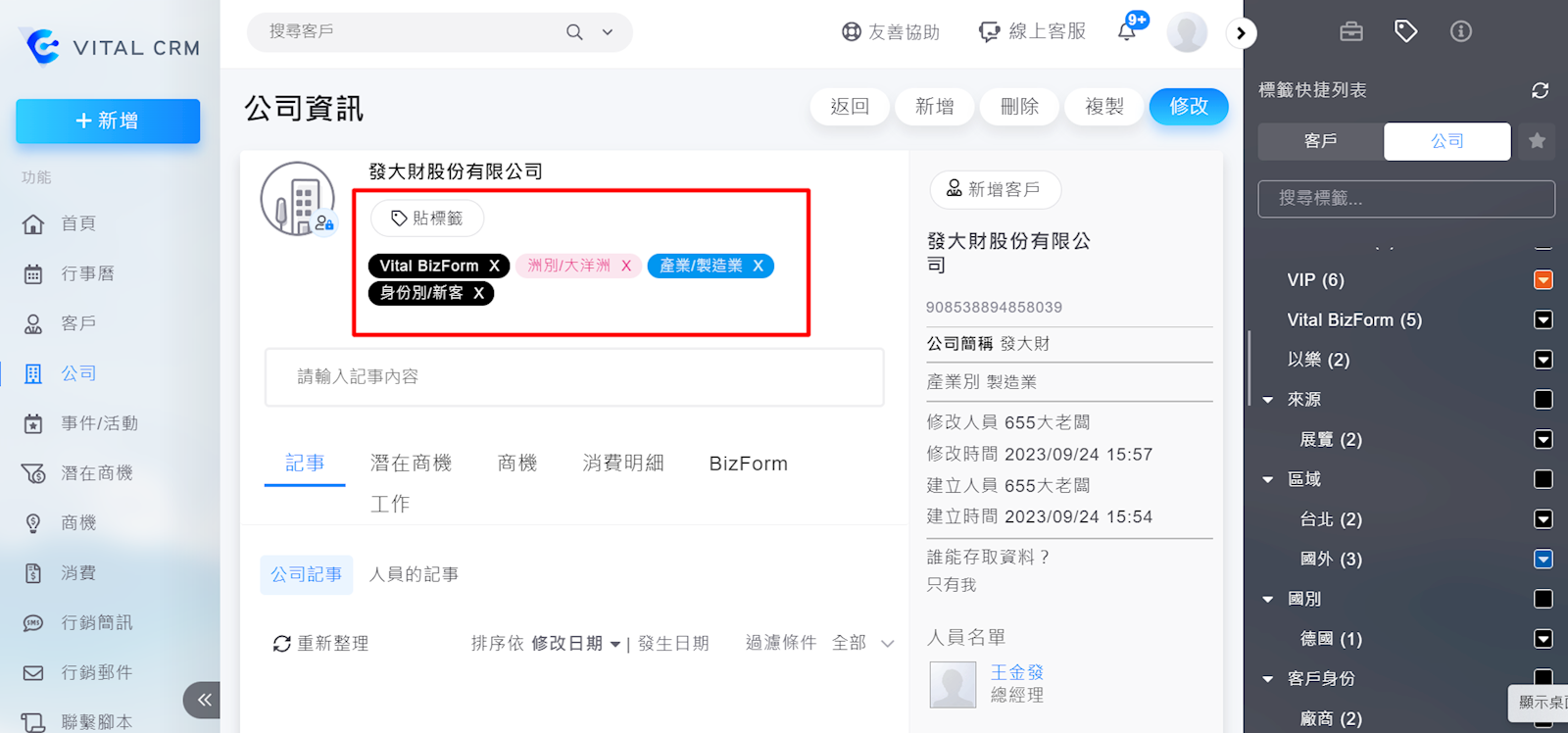Collapse the left sidebar with double-arrow
The width and height of the screenshot is (1568, 733).
tap(203, 700)
